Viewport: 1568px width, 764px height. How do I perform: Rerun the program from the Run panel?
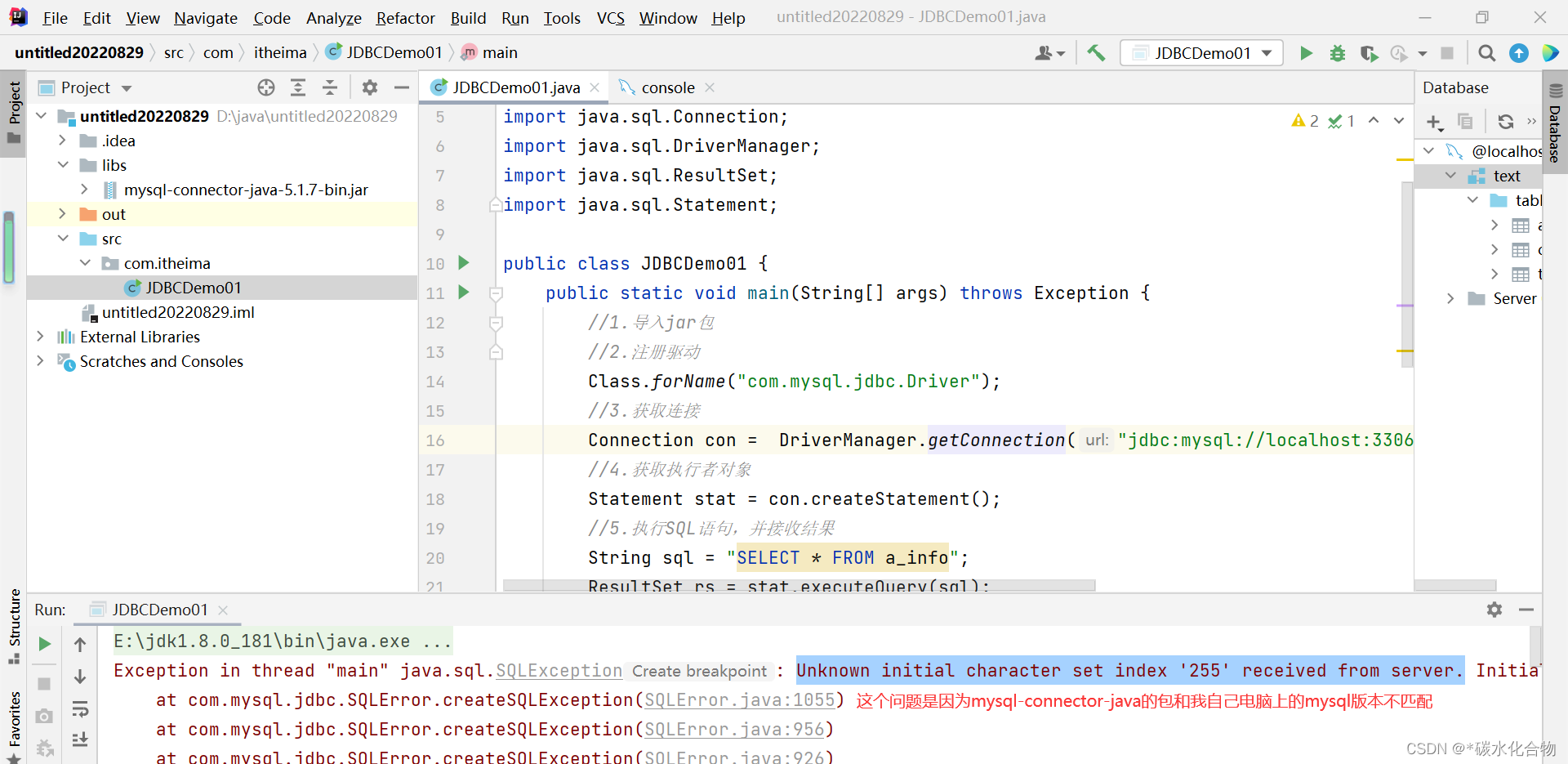click(44, 644)
